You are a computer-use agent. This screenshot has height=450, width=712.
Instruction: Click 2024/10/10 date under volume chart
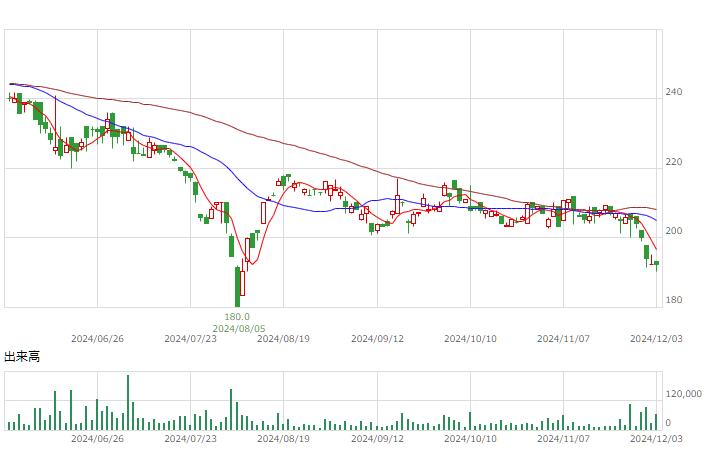470,439
